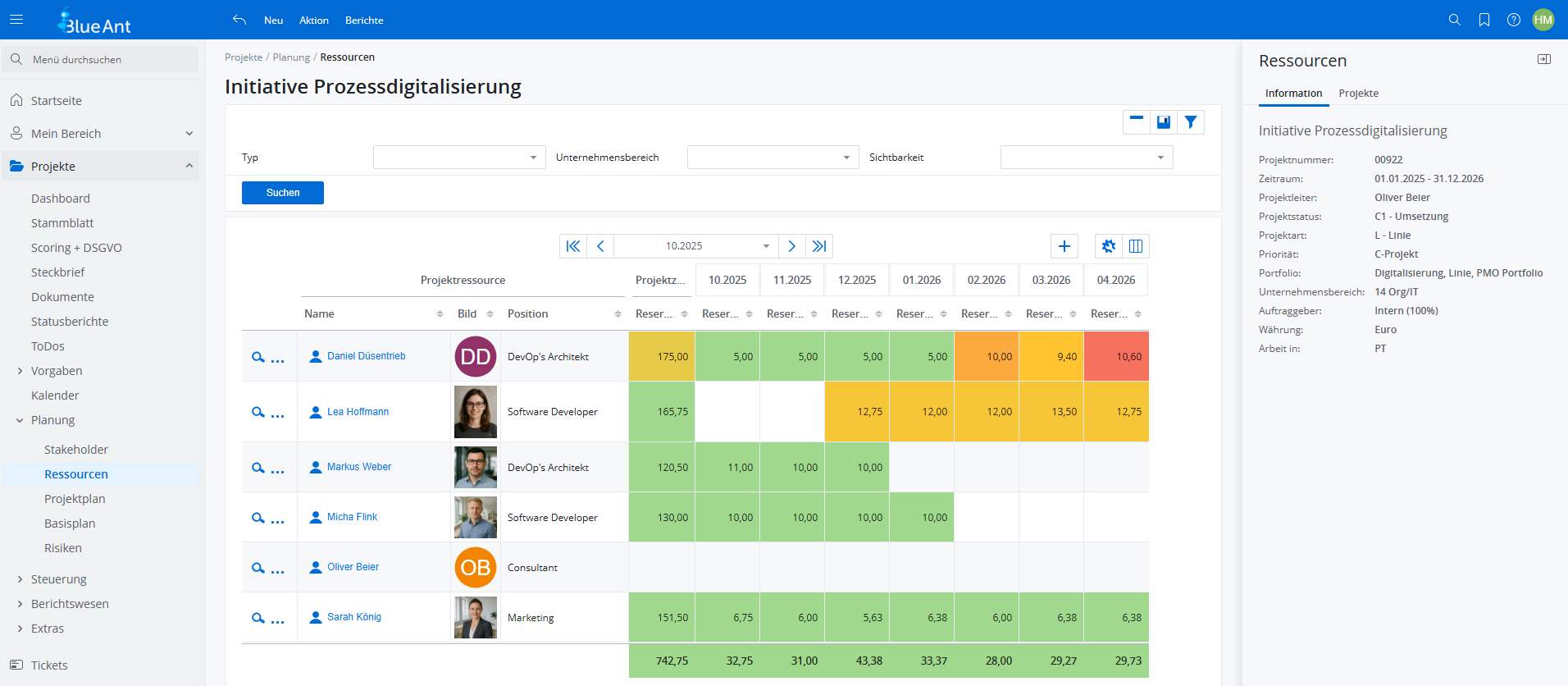1568x686 pixels.
Task: Click the bookmark icon in header
Action: coord(1484,20)
